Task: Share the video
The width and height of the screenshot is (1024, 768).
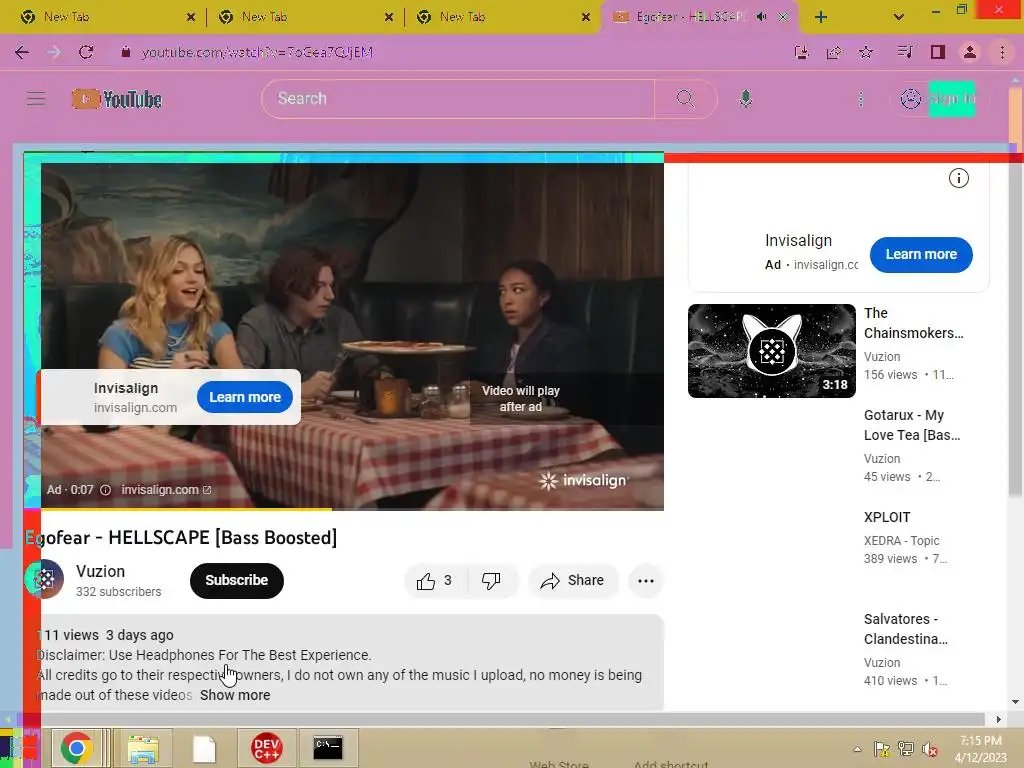Action: (573, 581)
